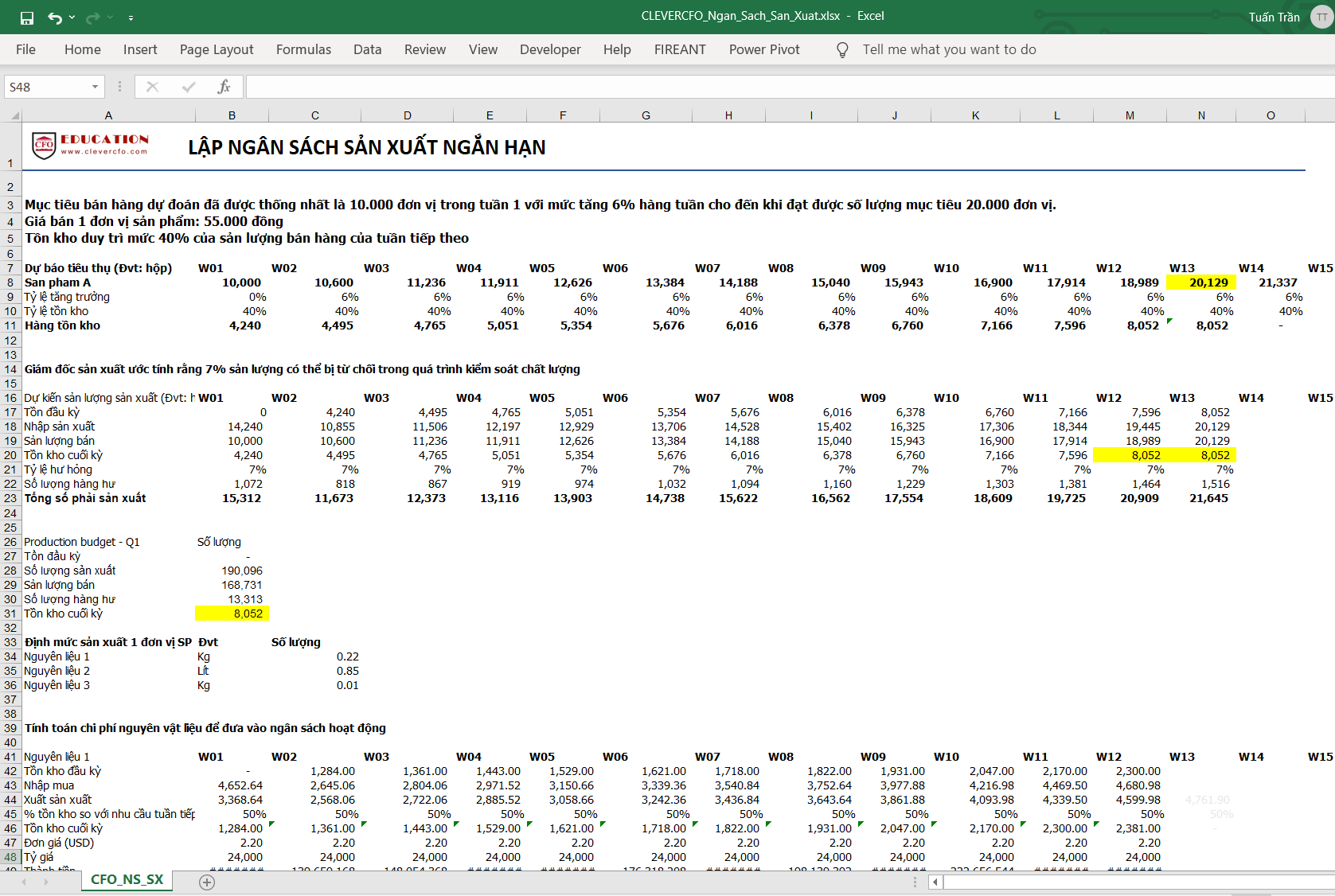Select column A header
1335x896 pixels.
[x=108, y=115]
